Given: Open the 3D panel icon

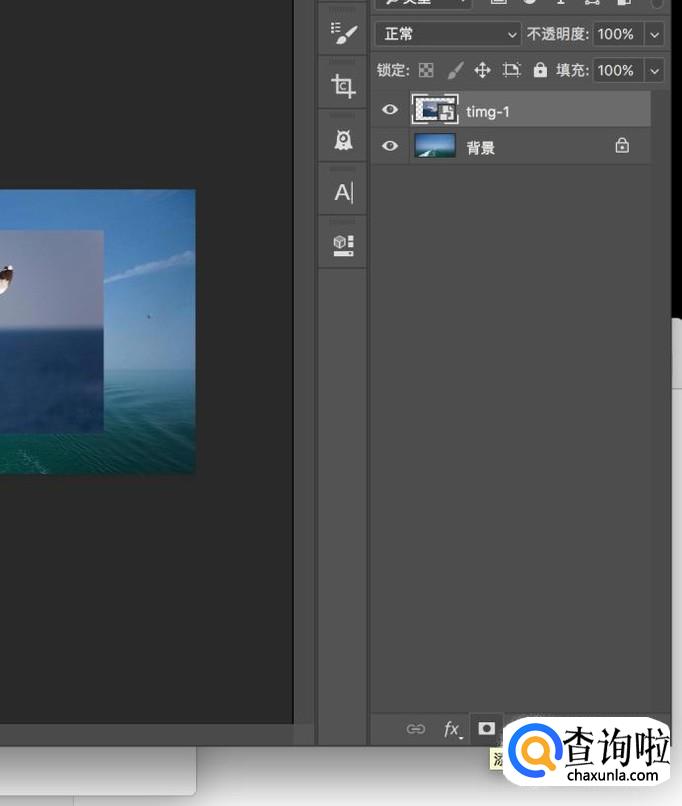Looking at the screenshot, I should click(343, 245).
